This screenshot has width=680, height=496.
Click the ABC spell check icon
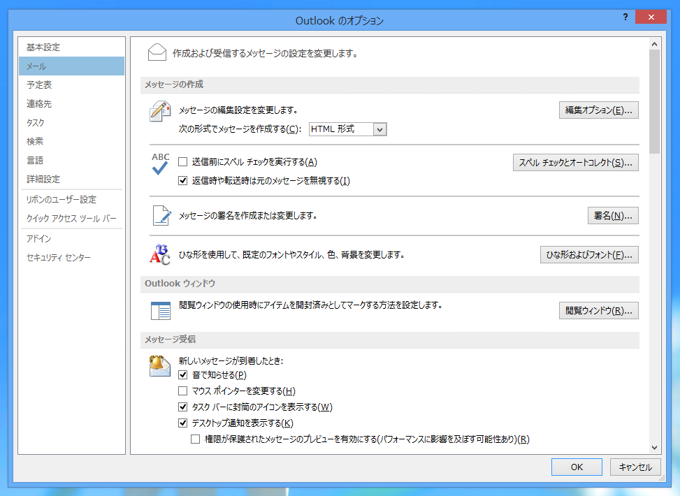click(160, 164)
